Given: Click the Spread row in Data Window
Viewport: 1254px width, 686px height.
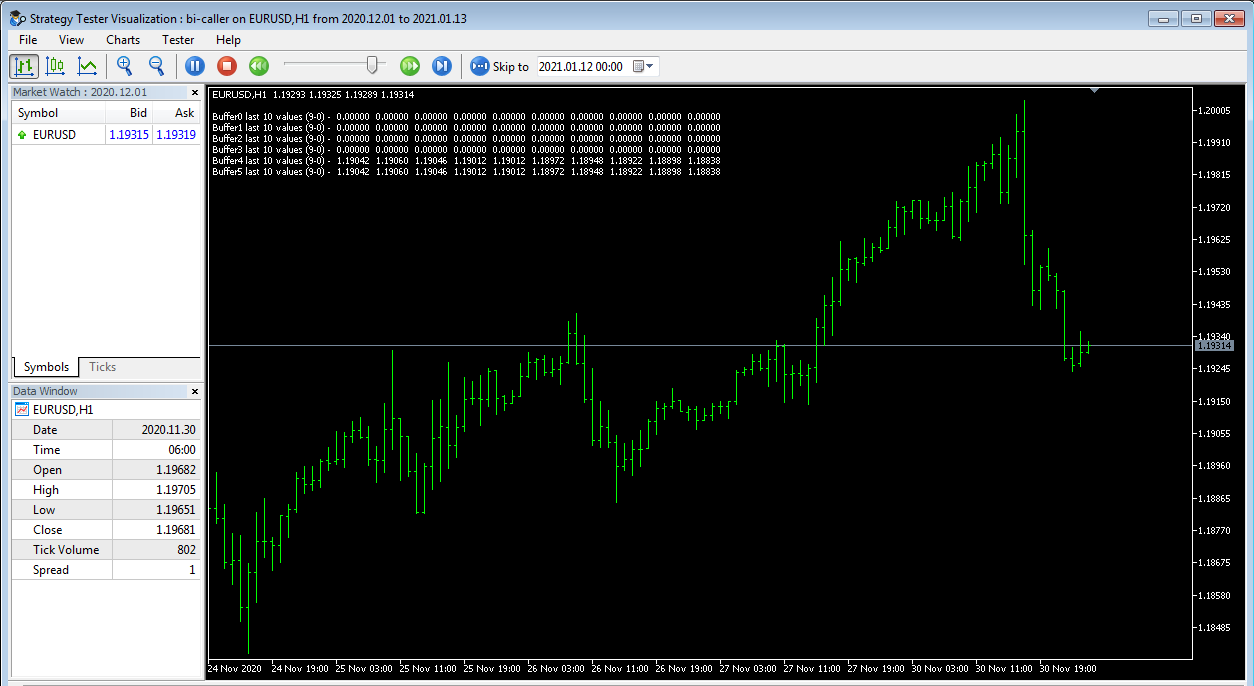Looking at the screenshot, I should click(106, 570).
